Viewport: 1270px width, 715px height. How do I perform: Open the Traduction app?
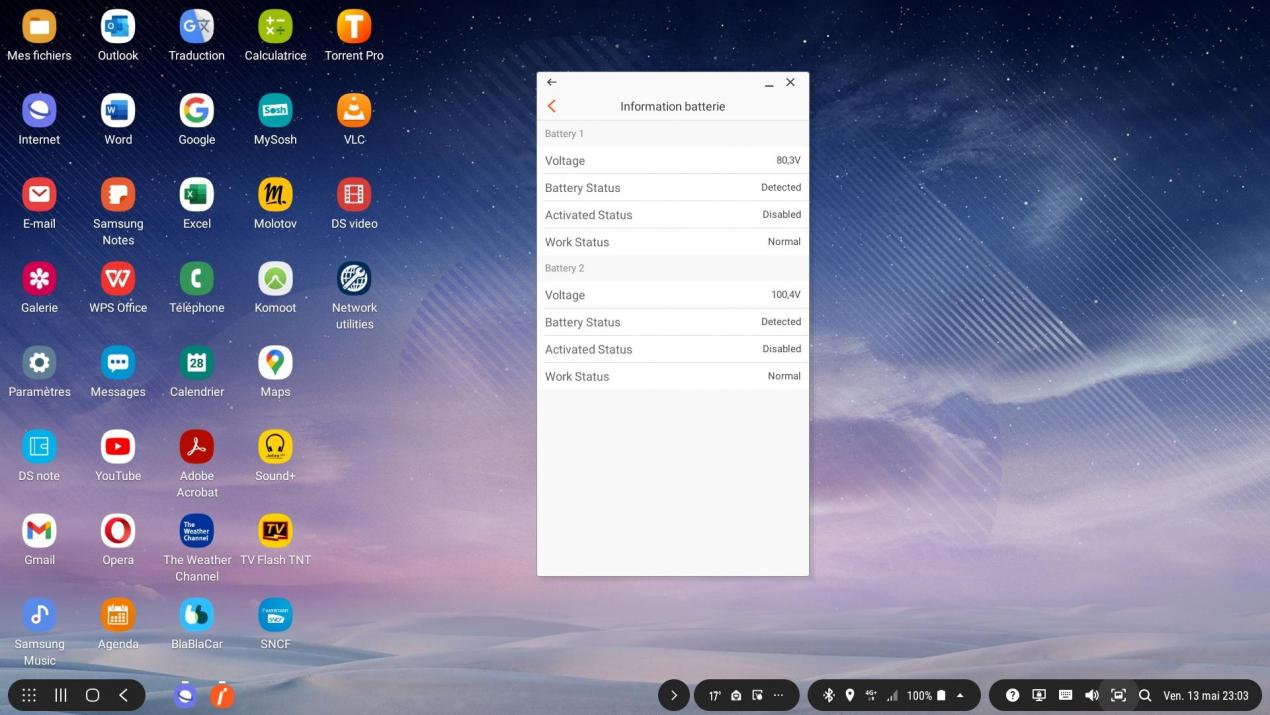pos(196,26)
